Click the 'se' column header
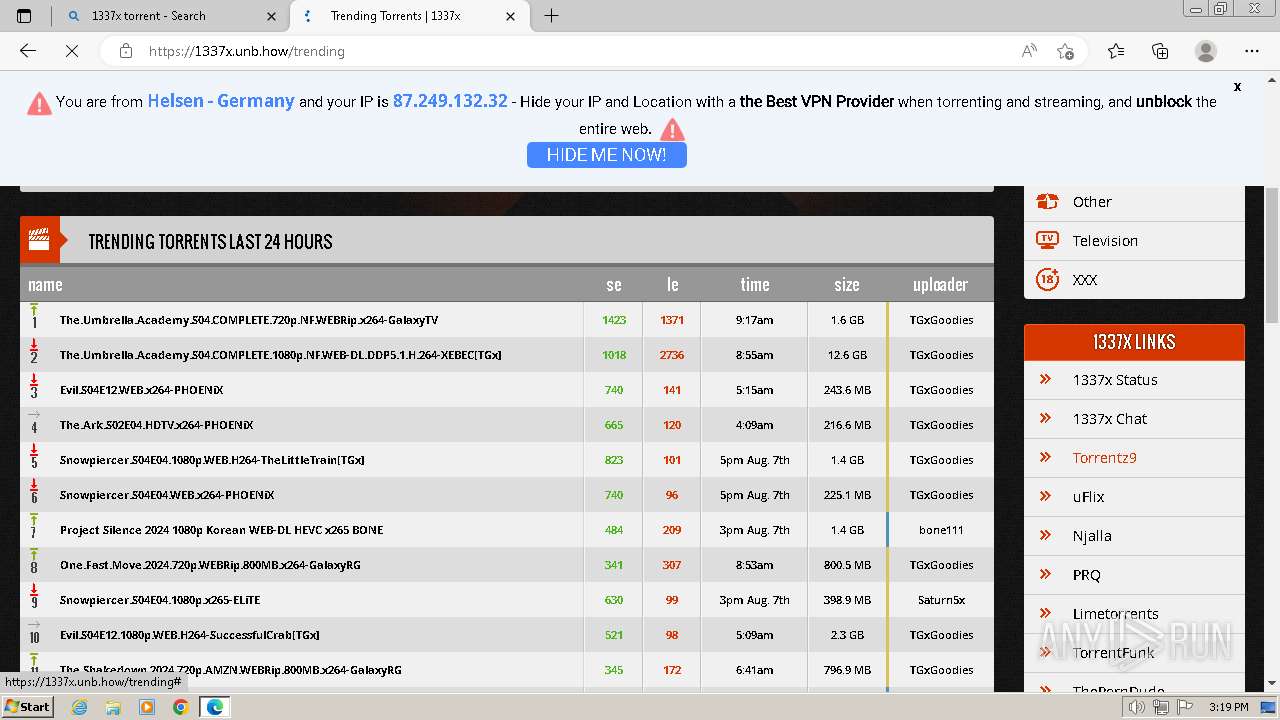 click(613, 284)
